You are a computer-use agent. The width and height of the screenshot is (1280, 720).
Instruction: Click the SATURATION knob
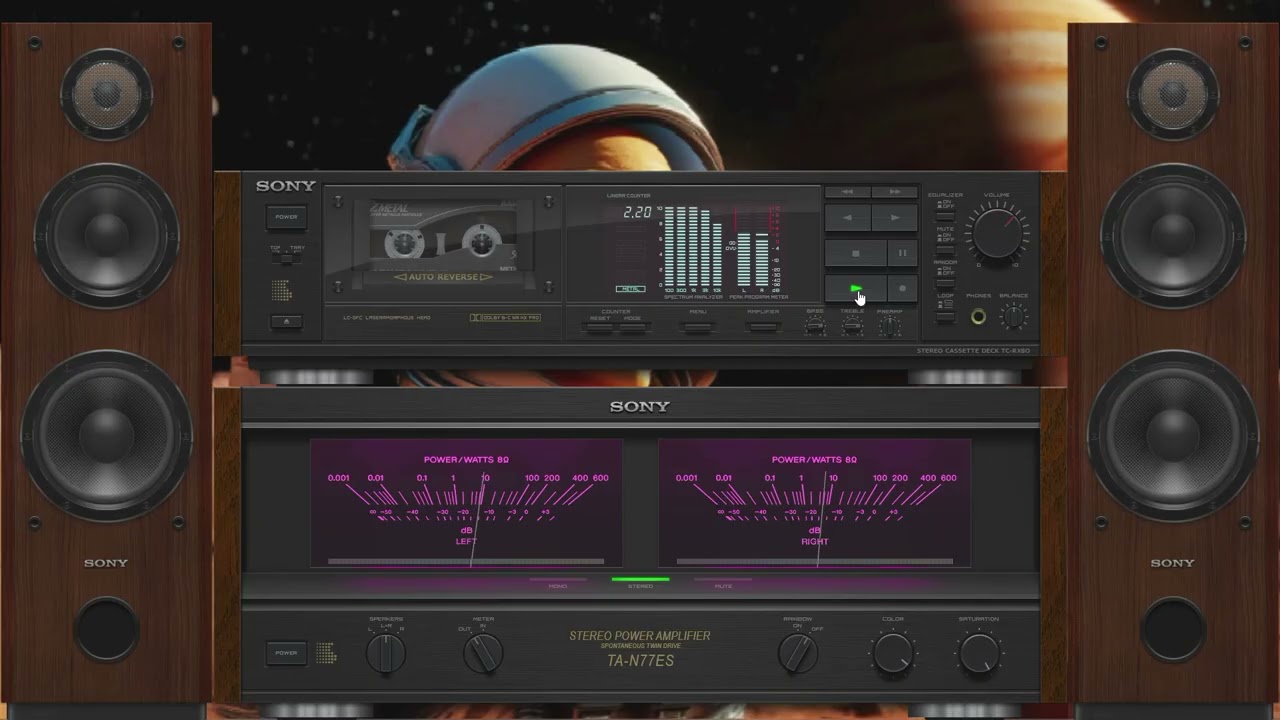[978, 654]
